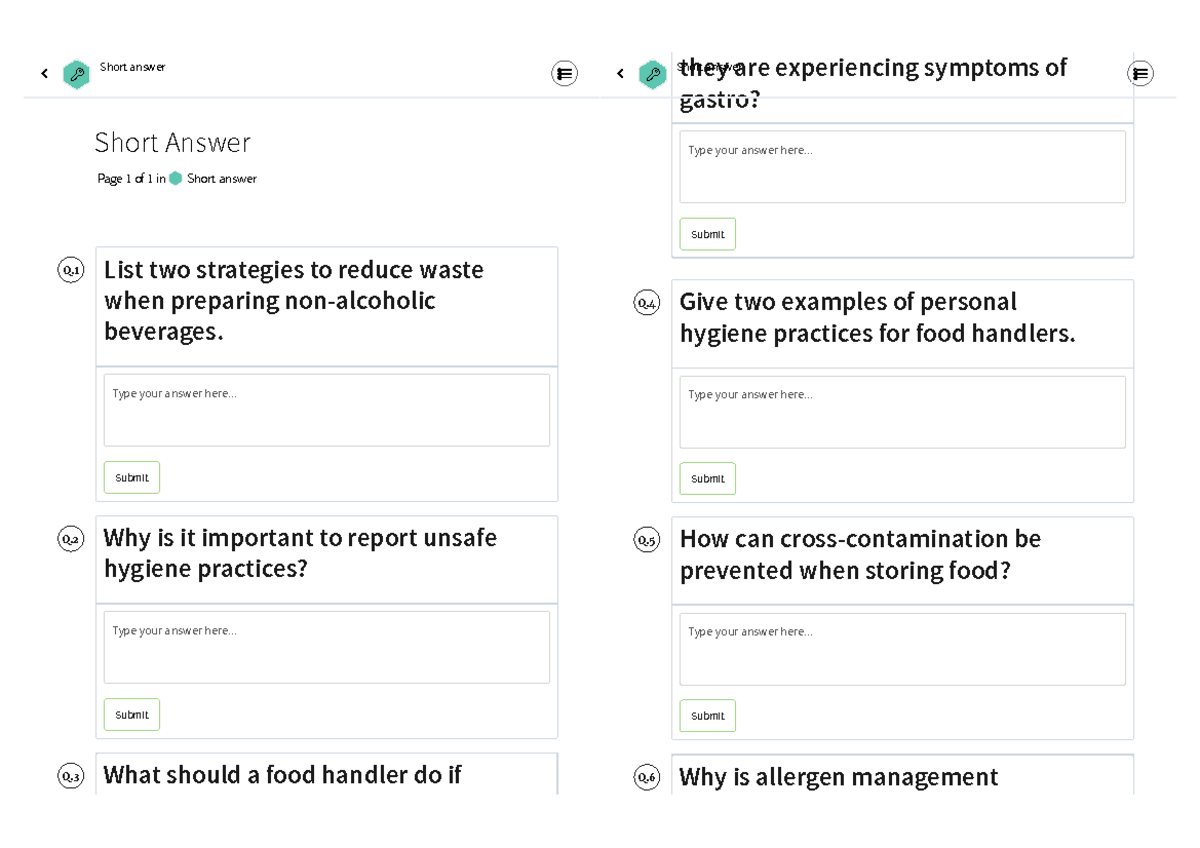Submit the answer for reducing waste question
The image size is (1200, 848).
coord(132,478)
